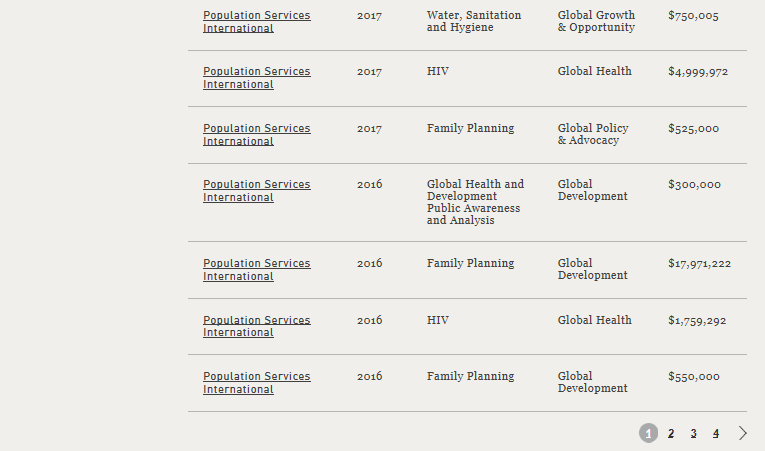Click 'Water, Sanitation and Hygiene' topic text
The image size is (765, 451).
(x=474, y=21)
